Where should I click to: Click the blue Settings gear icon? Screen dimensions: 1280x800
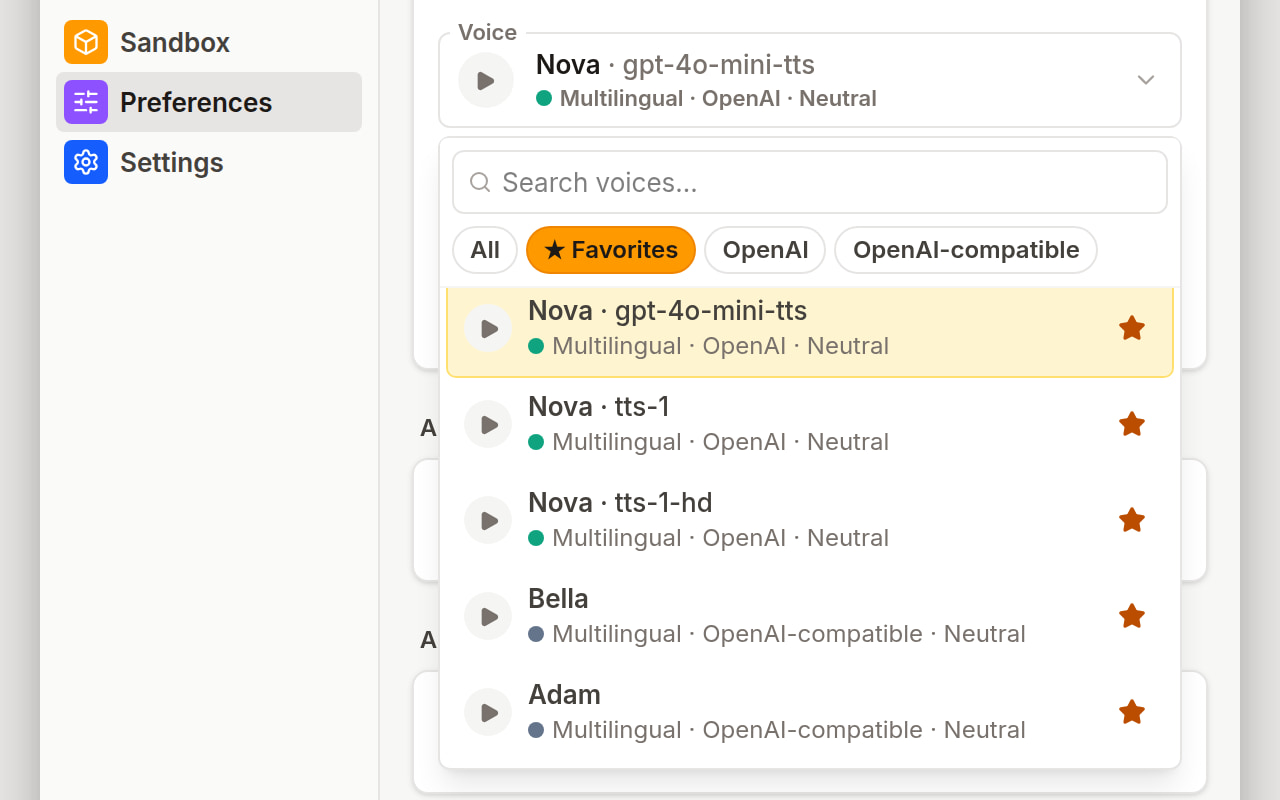coord(86,162)
